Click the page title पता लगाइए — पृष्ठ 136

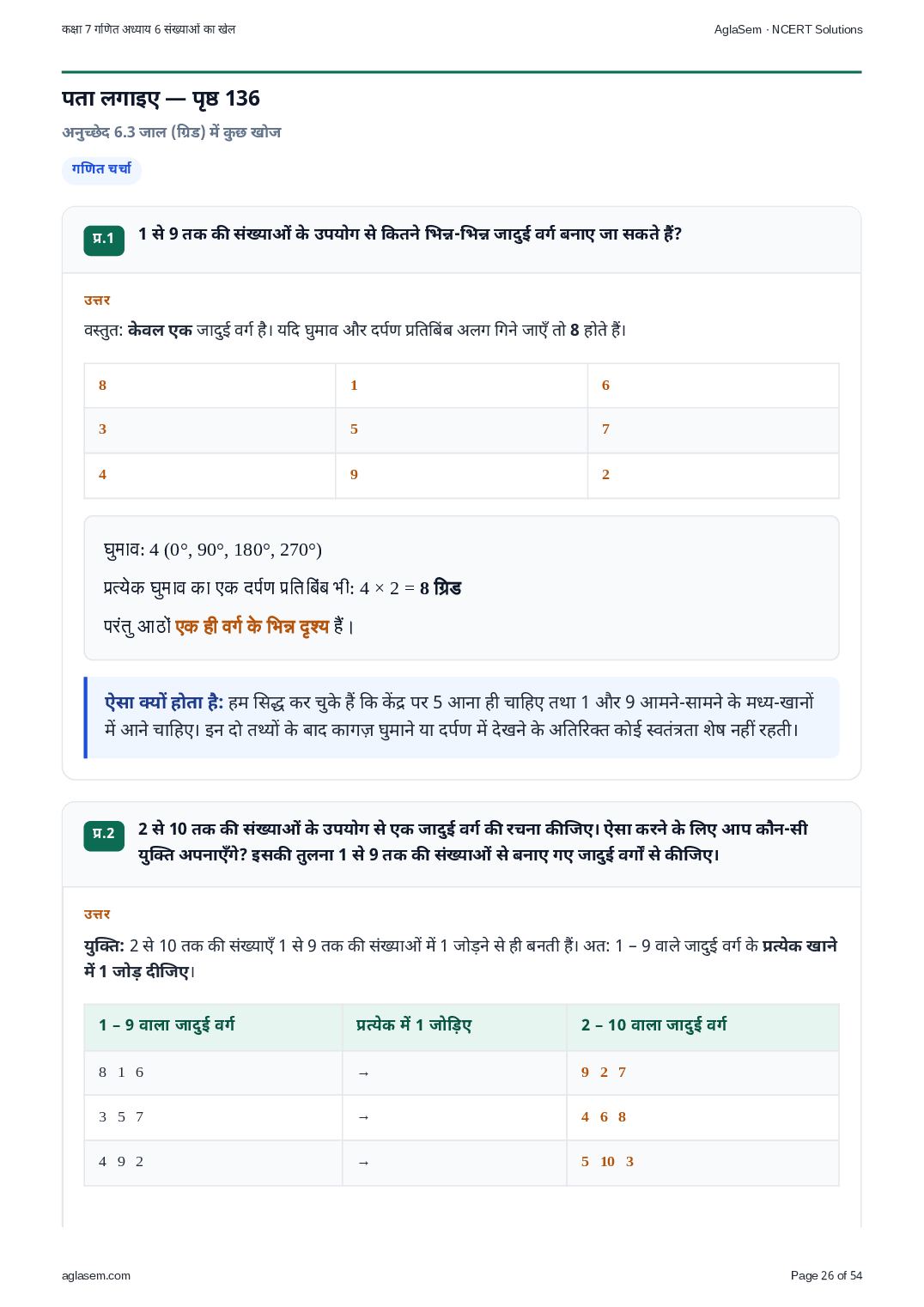[161, 99]
